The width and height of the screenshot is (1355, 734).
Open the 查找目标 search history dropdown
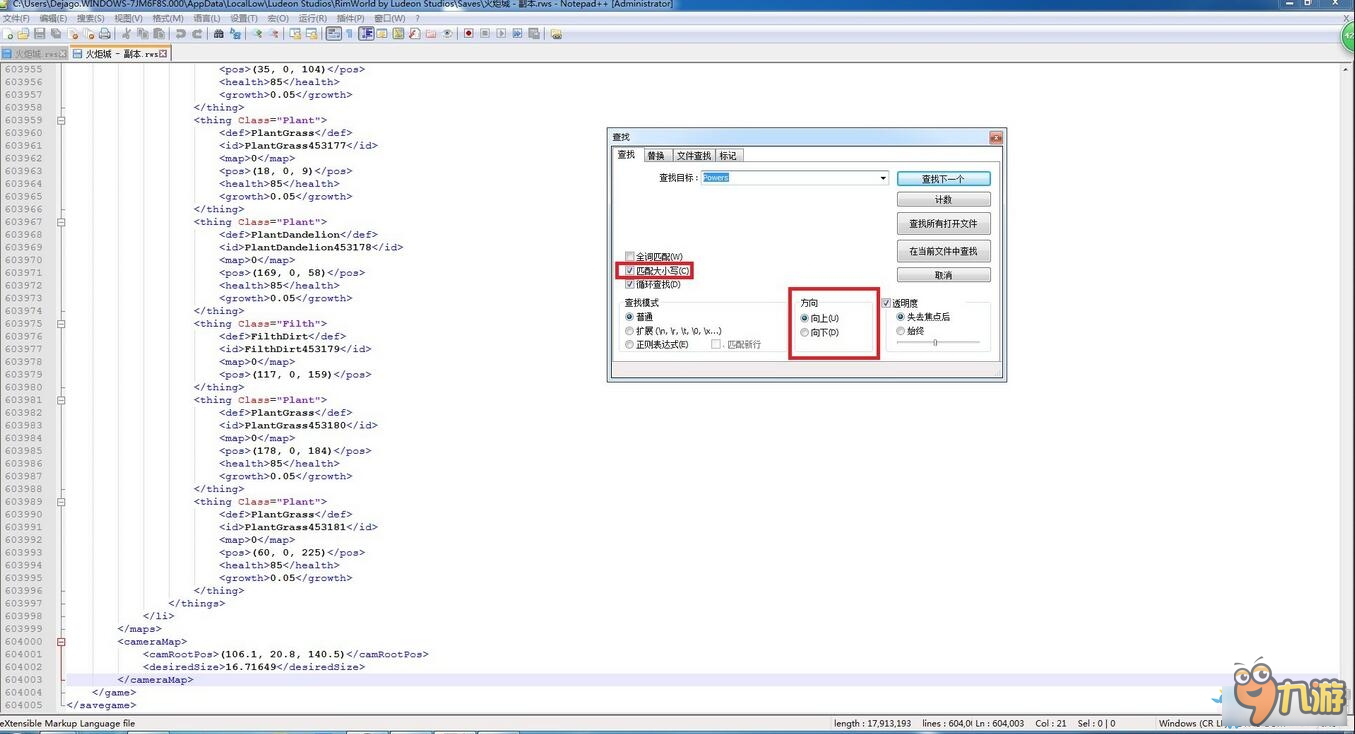point(883,178)
